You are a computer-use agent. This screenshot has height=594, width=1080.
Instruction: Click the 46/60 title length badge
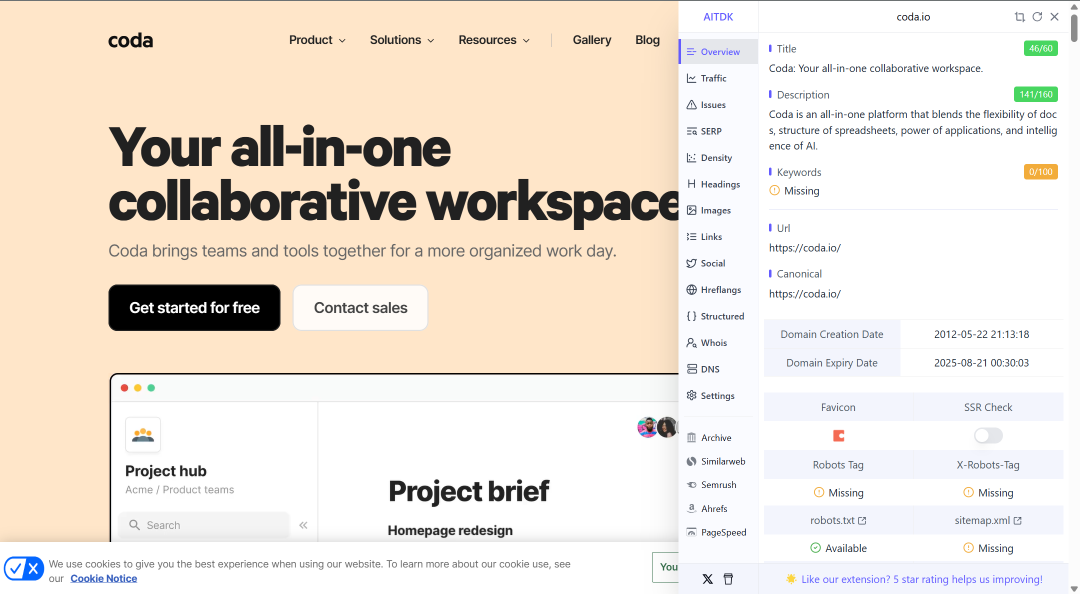pos(1040,48)
